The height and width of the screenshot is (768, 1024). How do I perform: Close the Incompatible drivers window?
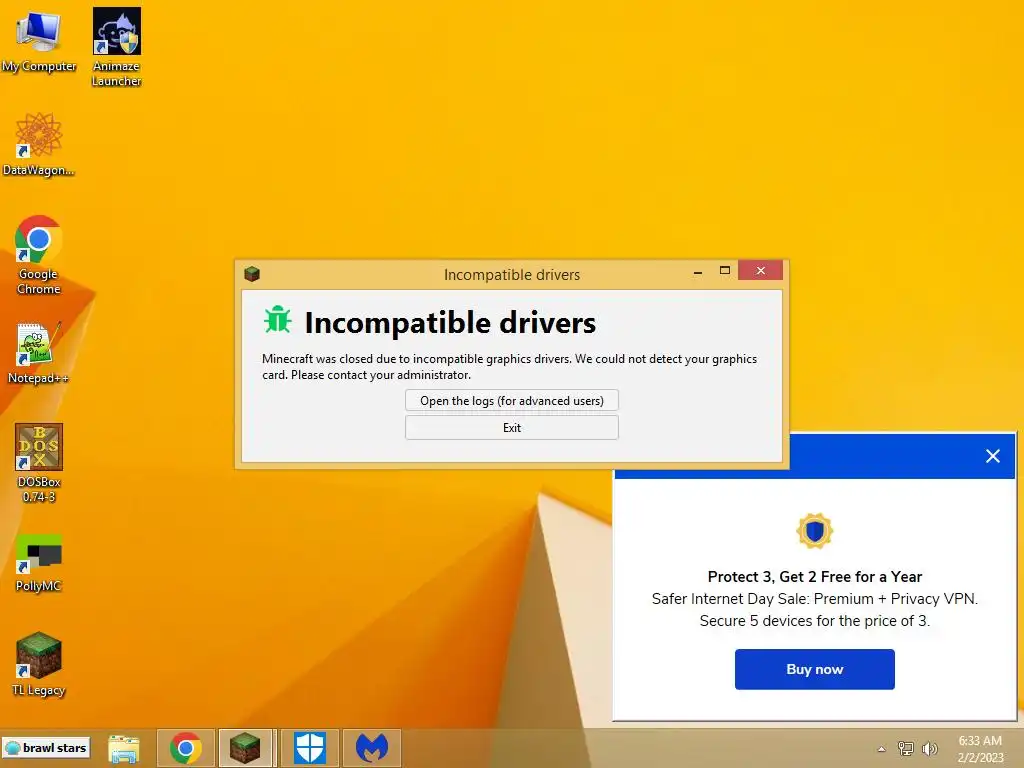[x=760, y=270]
